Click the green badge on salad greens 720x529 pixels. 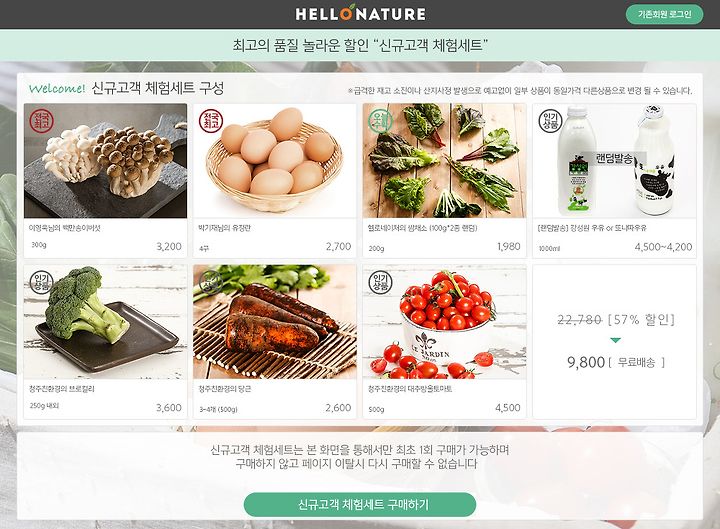380,121
